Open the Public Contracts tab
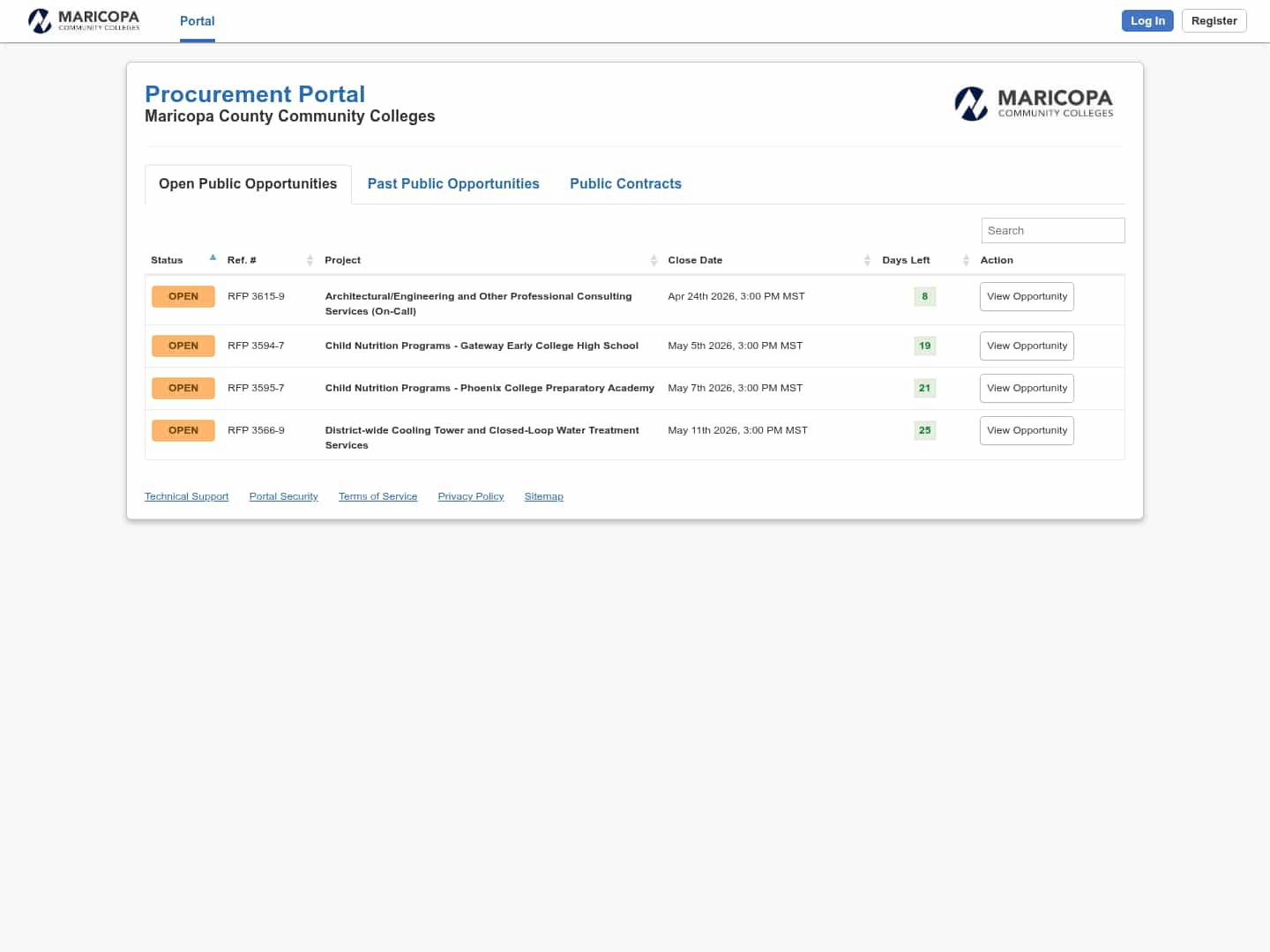This screenshot has height=952, width=1270. [x=625, y=183]
